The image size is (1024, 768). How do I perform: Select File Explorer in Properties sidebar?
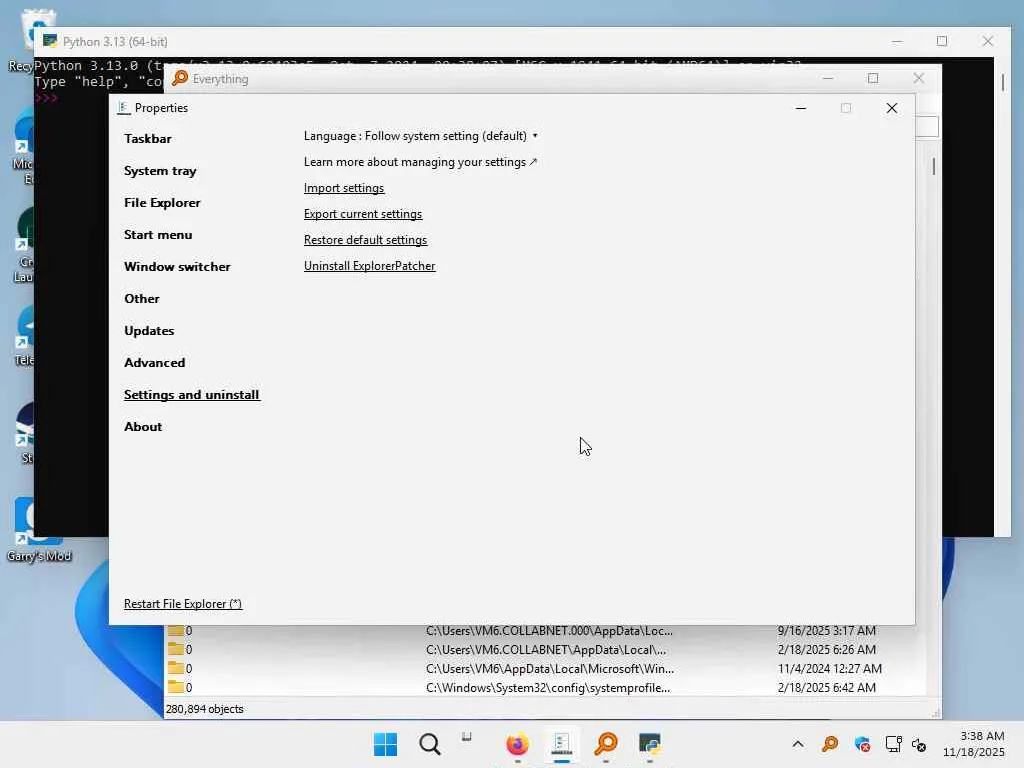pos(162,202)
